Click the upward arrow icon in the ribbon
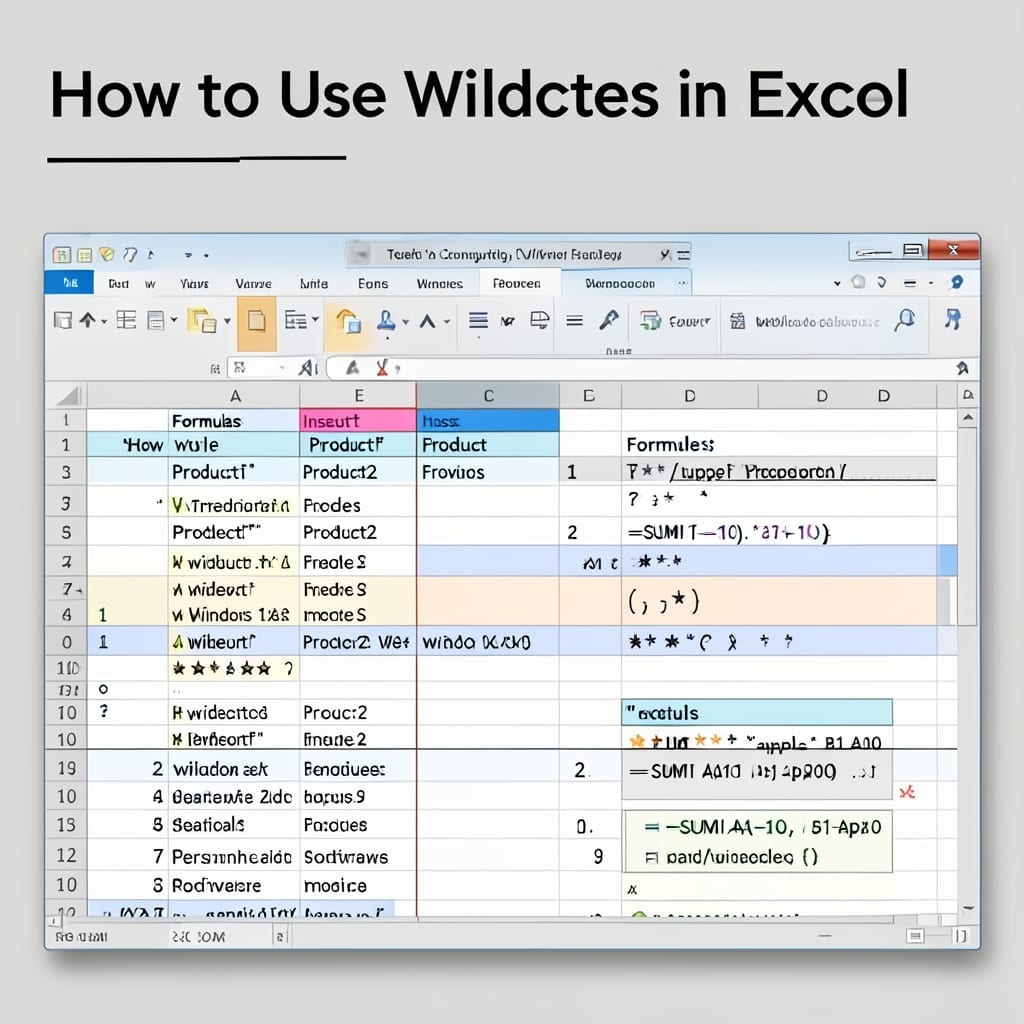 (88, 320)
